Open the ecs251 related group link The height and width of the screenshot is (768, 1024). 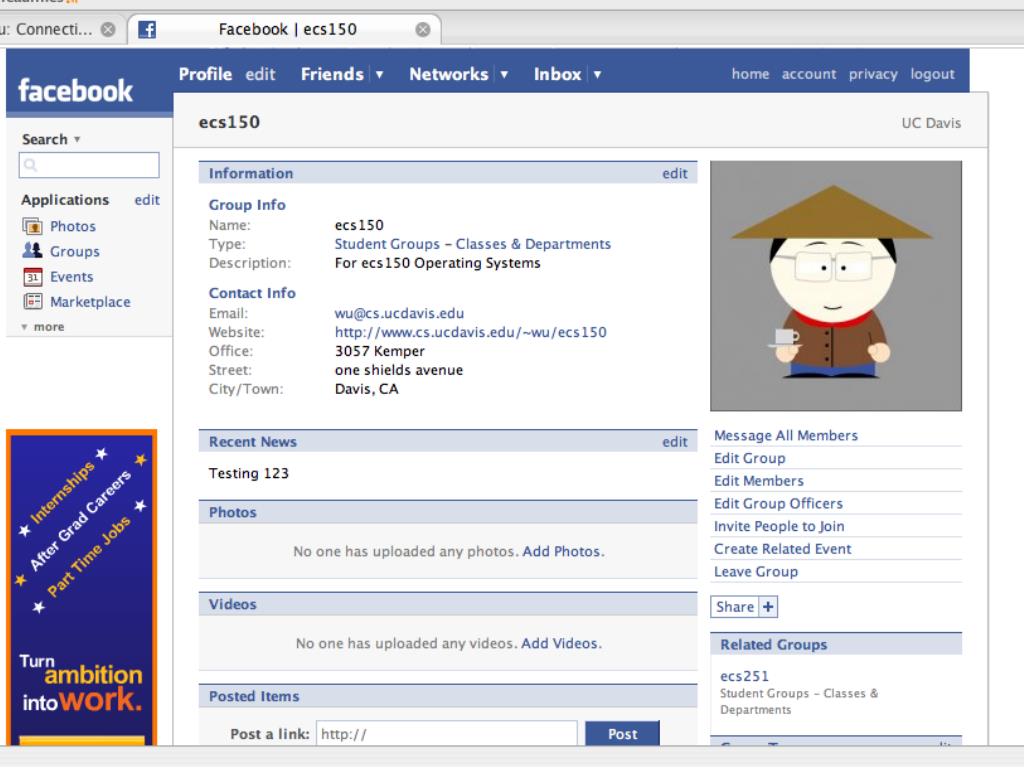pyautogui.click(x=744, y=677)
